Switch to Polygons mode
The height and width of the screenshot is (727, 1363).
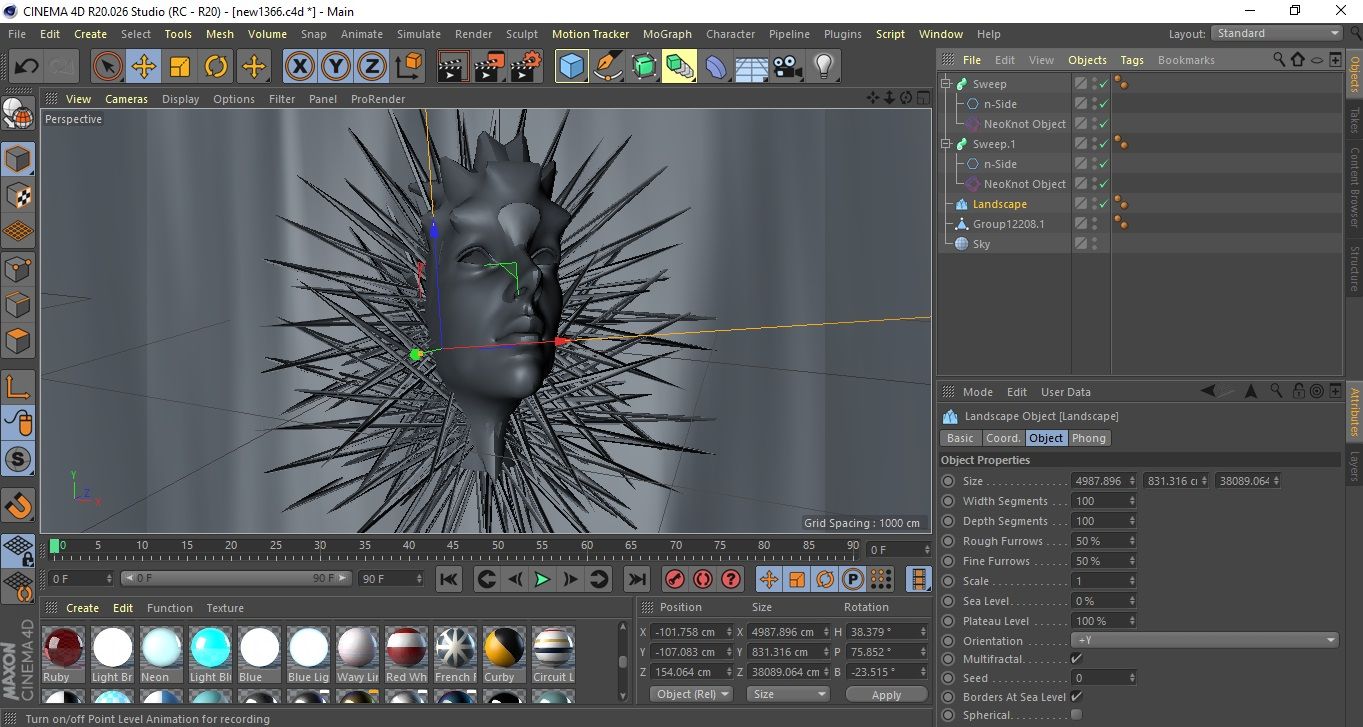pyautogui.click(x=18, y=341)
